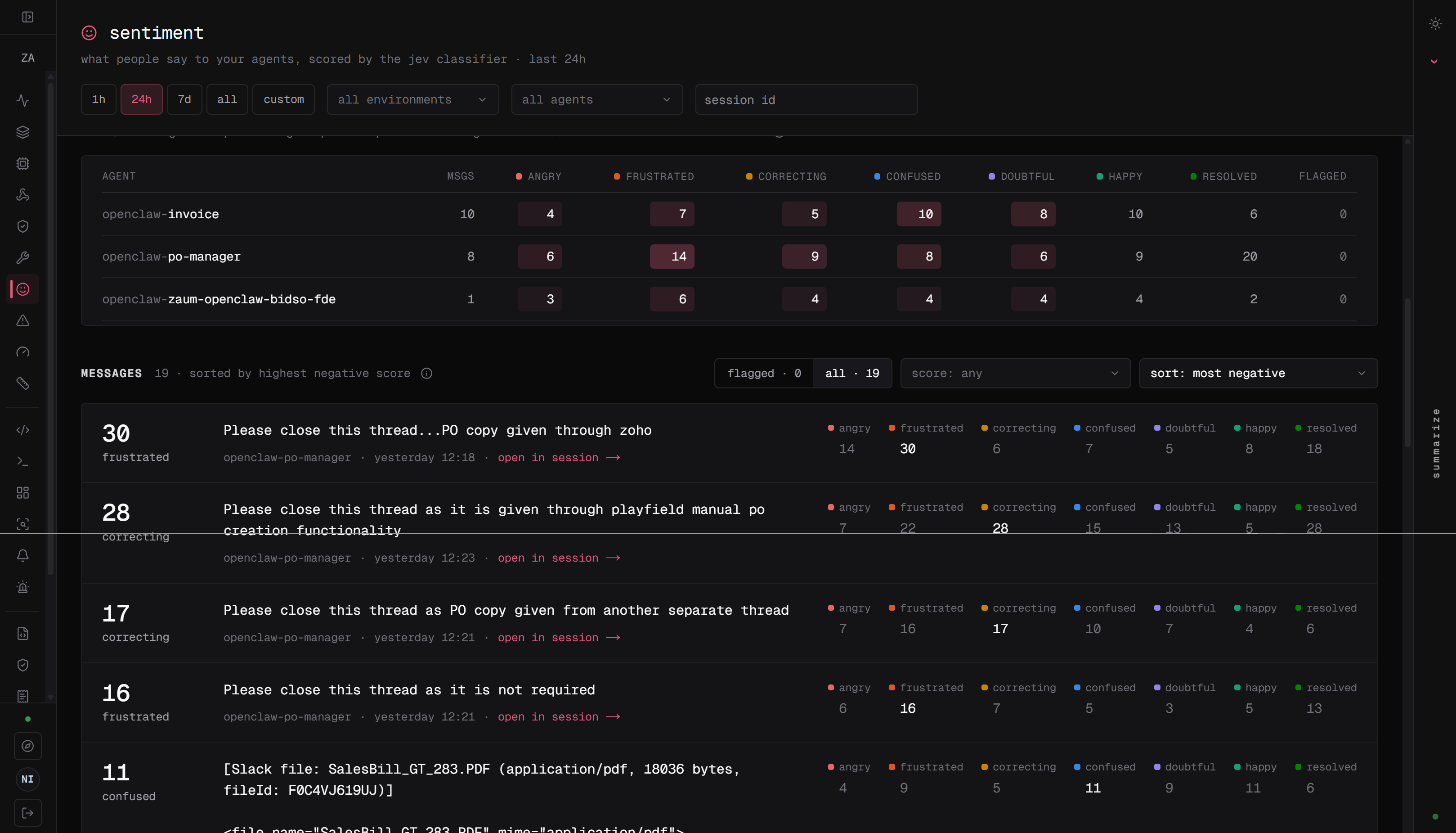Viewport: 1456px width, 833px height.
Task: Open the 'score: any' dropdown
Action: point(1015,374)
